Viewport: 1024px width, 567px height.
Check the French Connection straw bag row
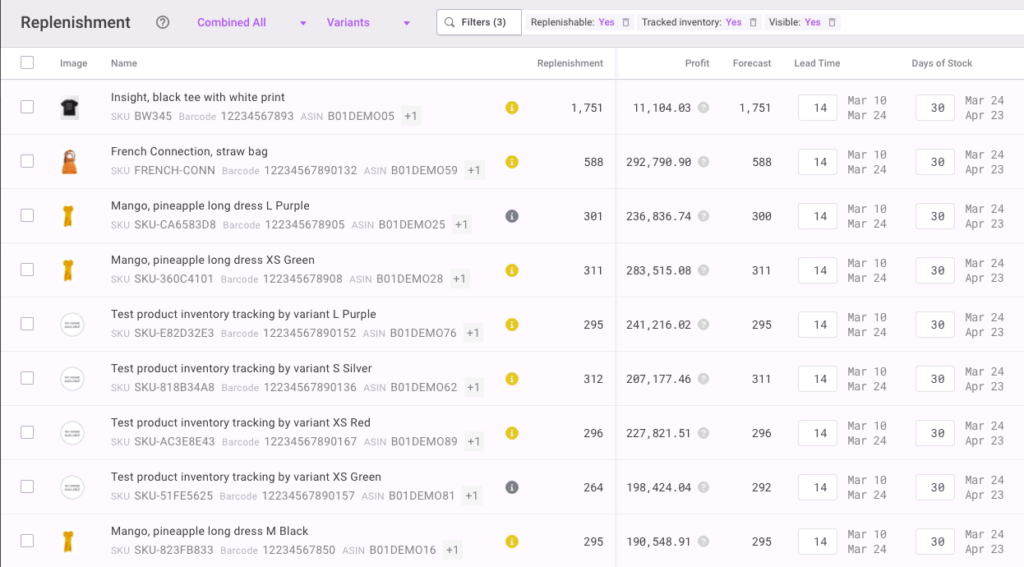27,162
